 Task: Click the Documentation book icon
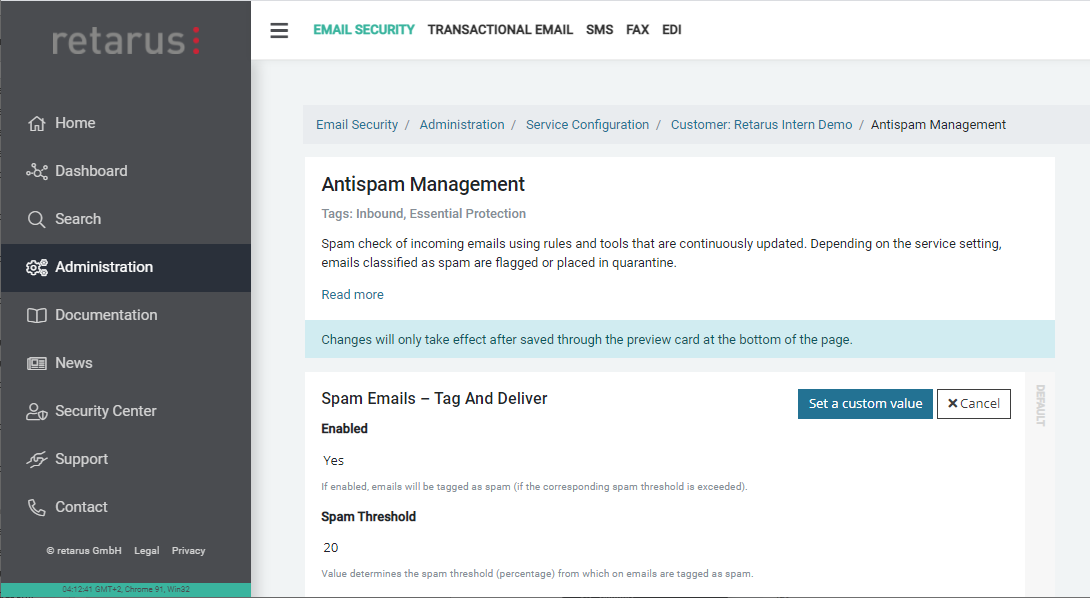[x=37, y=316]
